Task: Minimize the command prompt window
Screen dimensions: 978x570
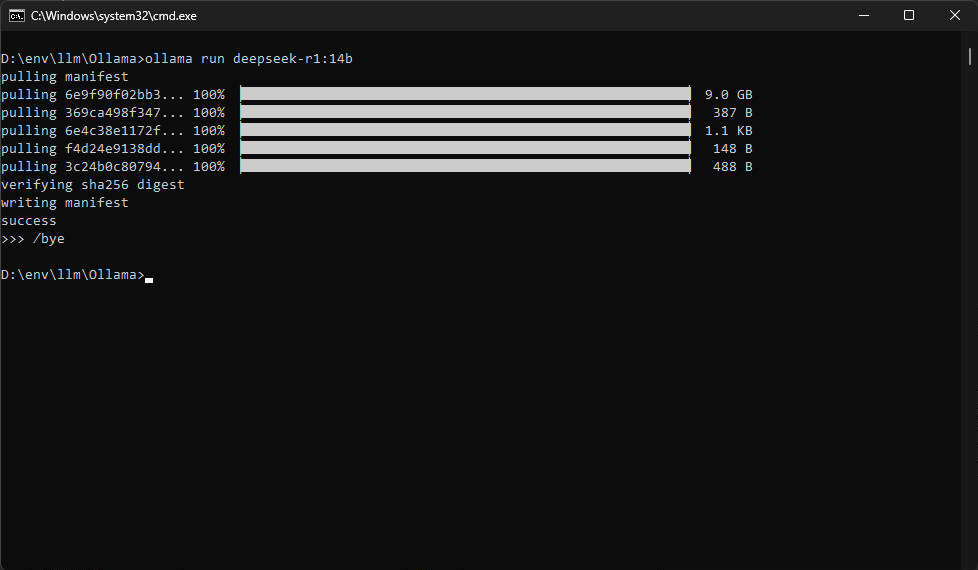Action: pyautogui.click(x=862, y=15)
